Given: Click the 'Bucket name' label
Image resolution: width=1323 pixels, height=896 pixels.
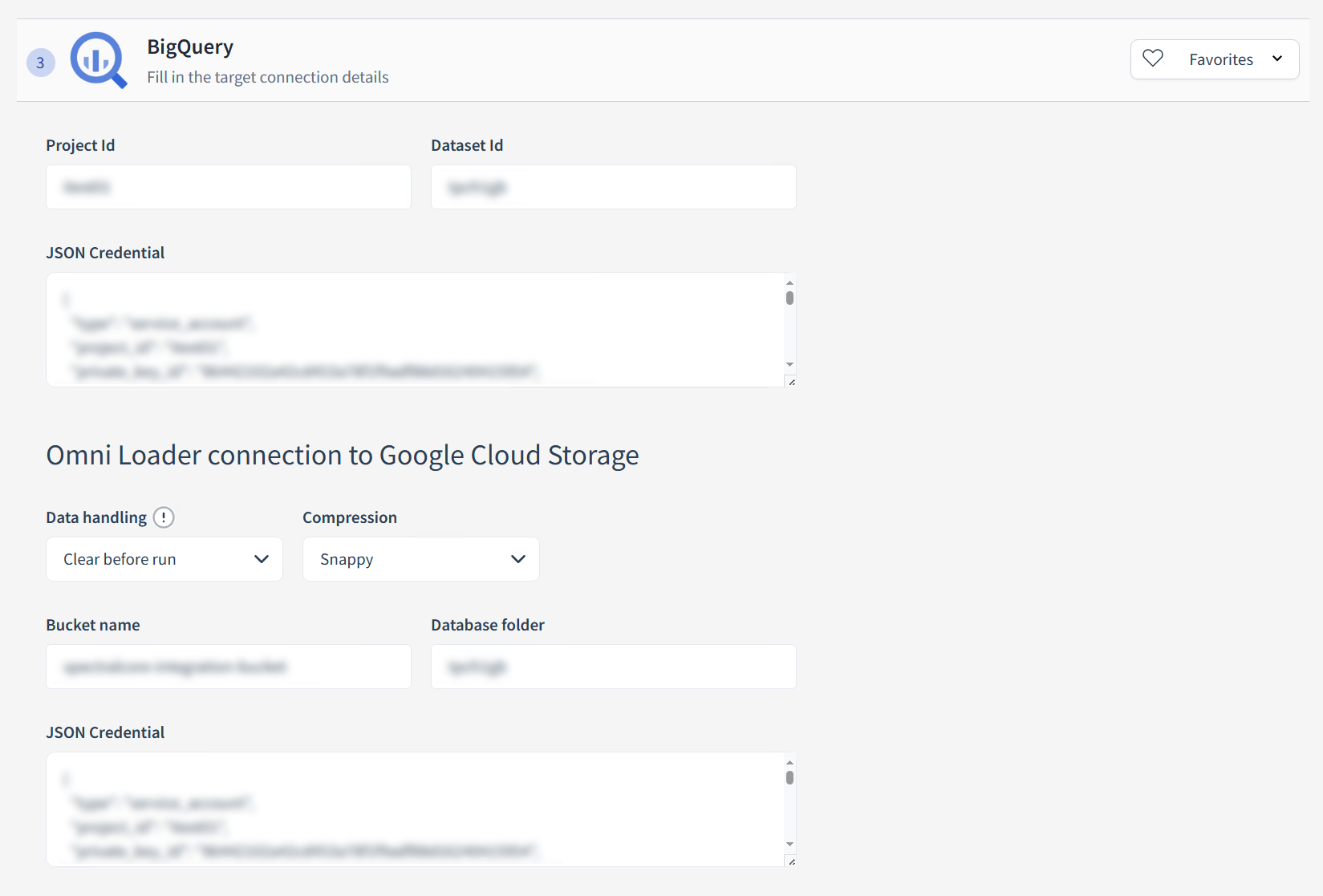Looking at the screenshot, I should point(93,625).
